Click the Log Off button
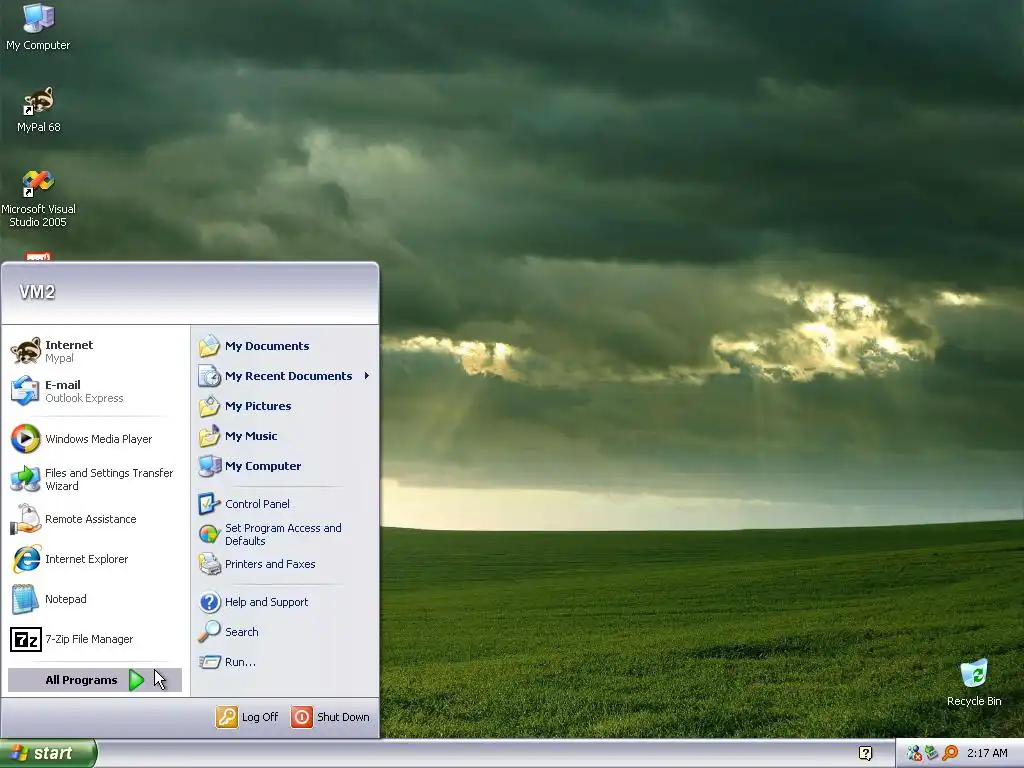This screenshot has width=1024, height=768. coord(248,717)
